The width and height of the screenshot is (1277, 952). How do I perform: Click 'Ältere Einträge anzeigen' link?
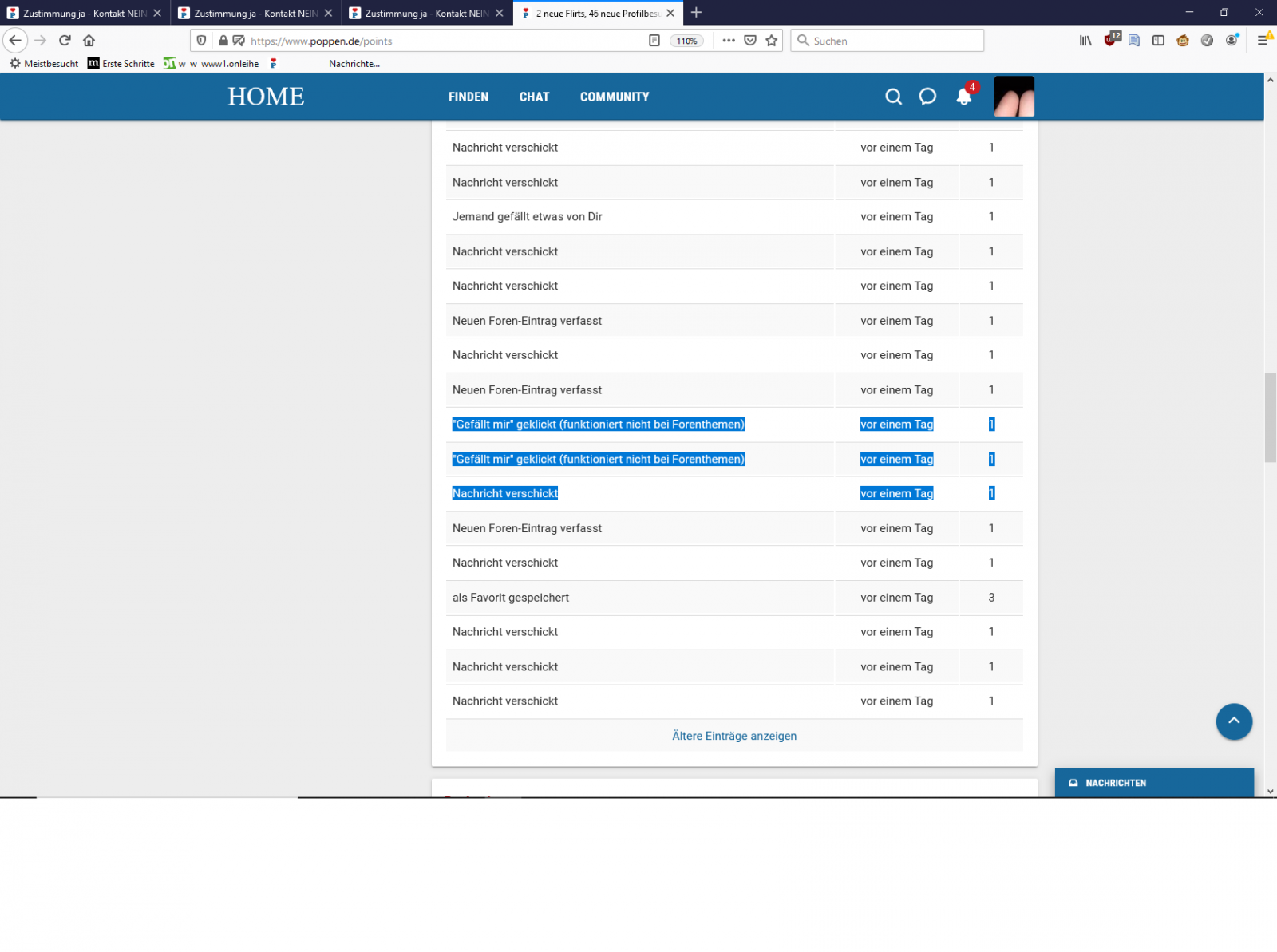[x=733, y=736]
